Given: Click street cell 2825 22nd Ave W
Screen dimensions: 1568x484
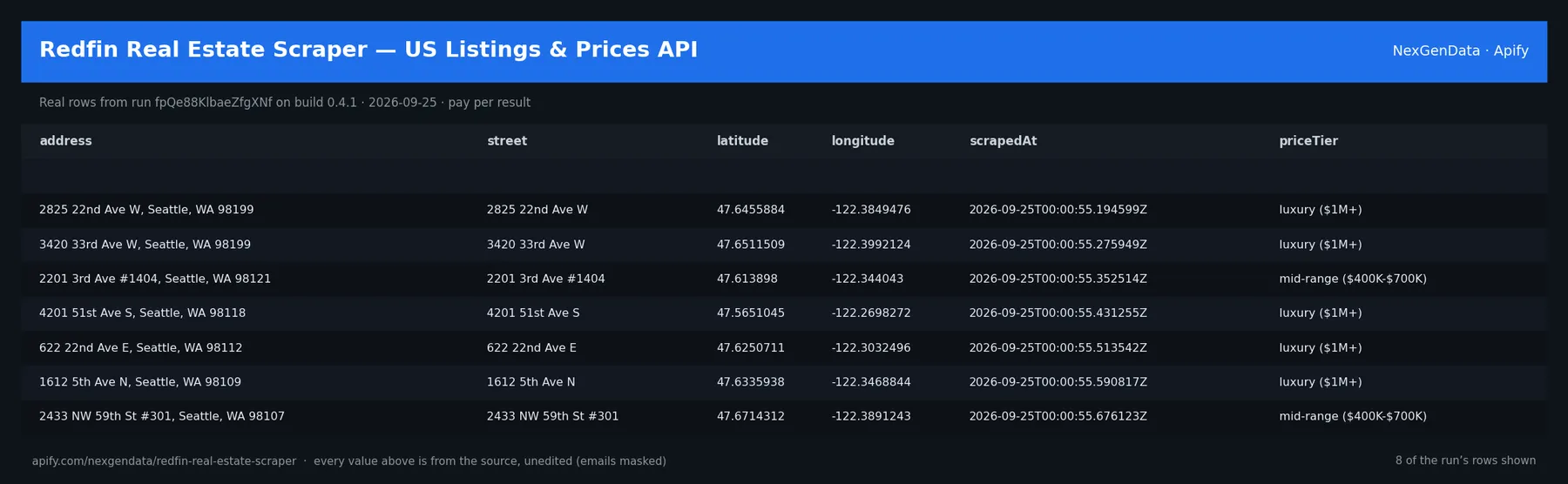Looking at the screenshot, I should pos(537,210).
